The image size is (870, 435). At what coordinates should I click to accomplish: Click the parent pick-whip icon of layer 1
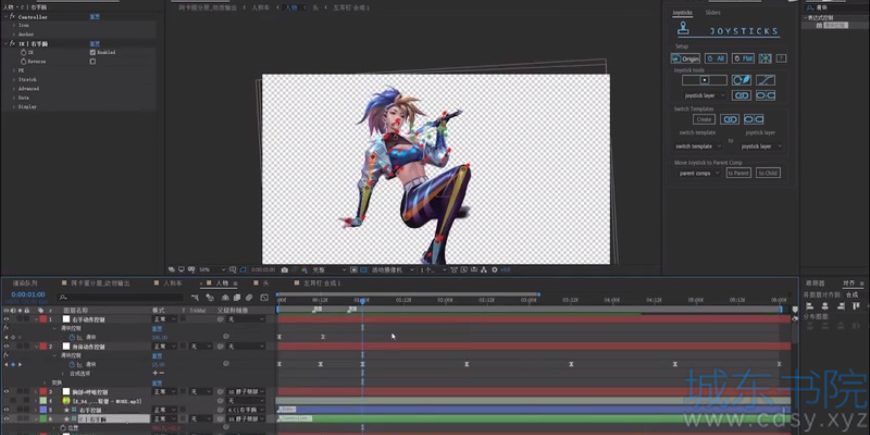pos(221,320)
